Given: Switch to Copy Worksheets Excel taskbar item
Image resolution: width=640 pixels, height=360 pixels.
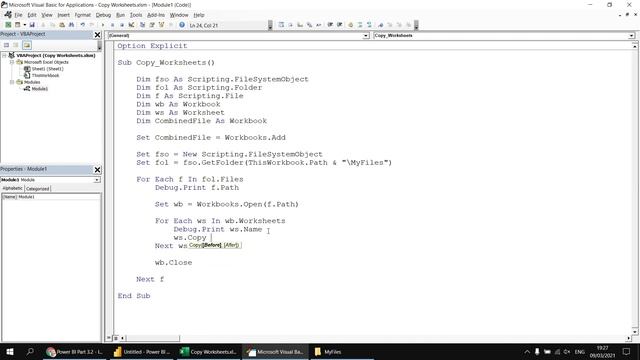Looking at the screenshot, I should click(209, 352).
